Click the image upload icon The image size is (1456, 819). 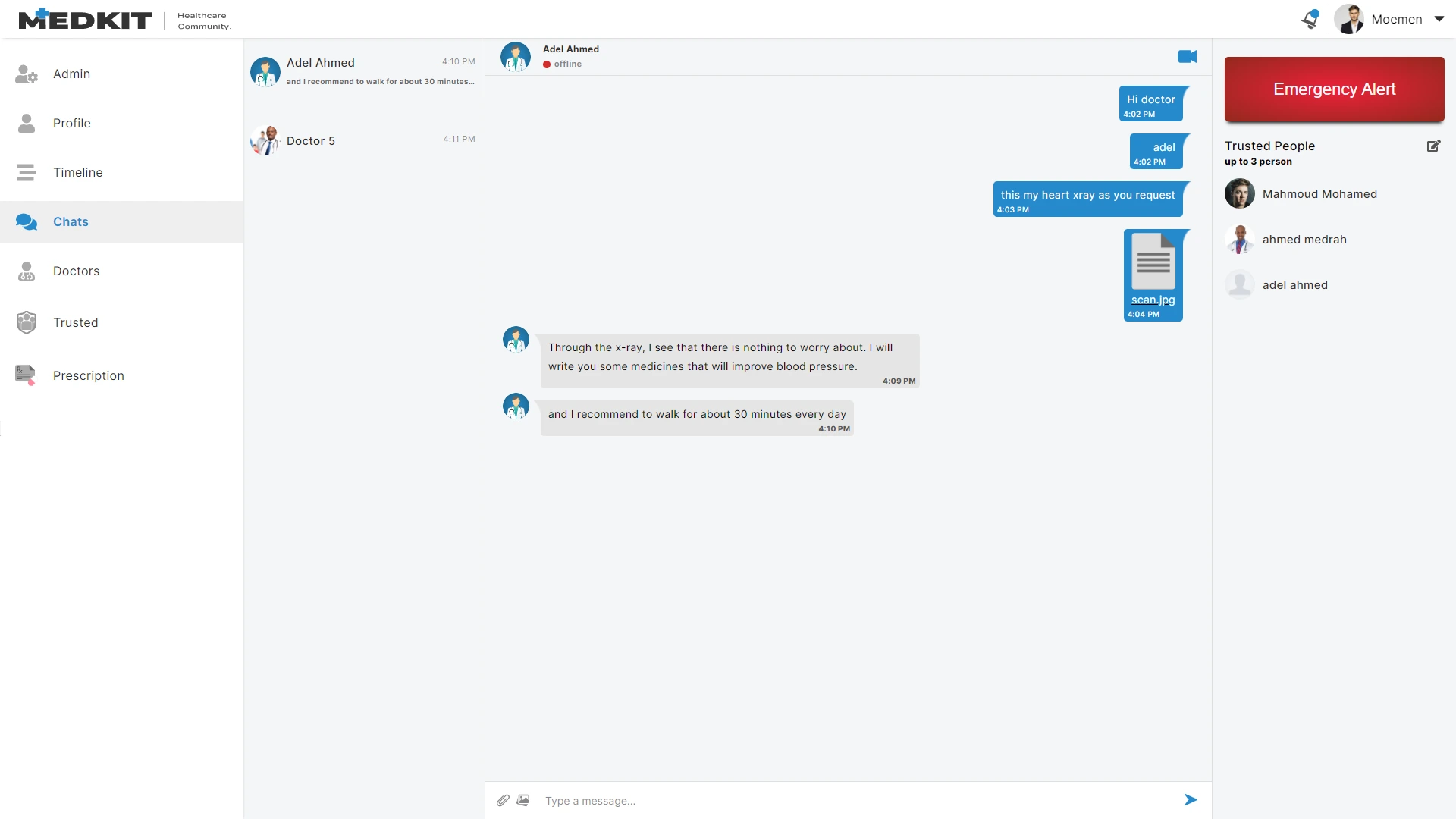point(523,800)
